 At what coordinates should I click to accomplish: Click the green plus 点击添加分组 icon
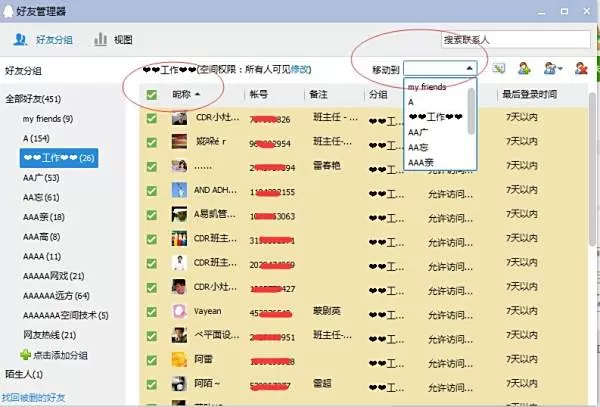[25, 355]
